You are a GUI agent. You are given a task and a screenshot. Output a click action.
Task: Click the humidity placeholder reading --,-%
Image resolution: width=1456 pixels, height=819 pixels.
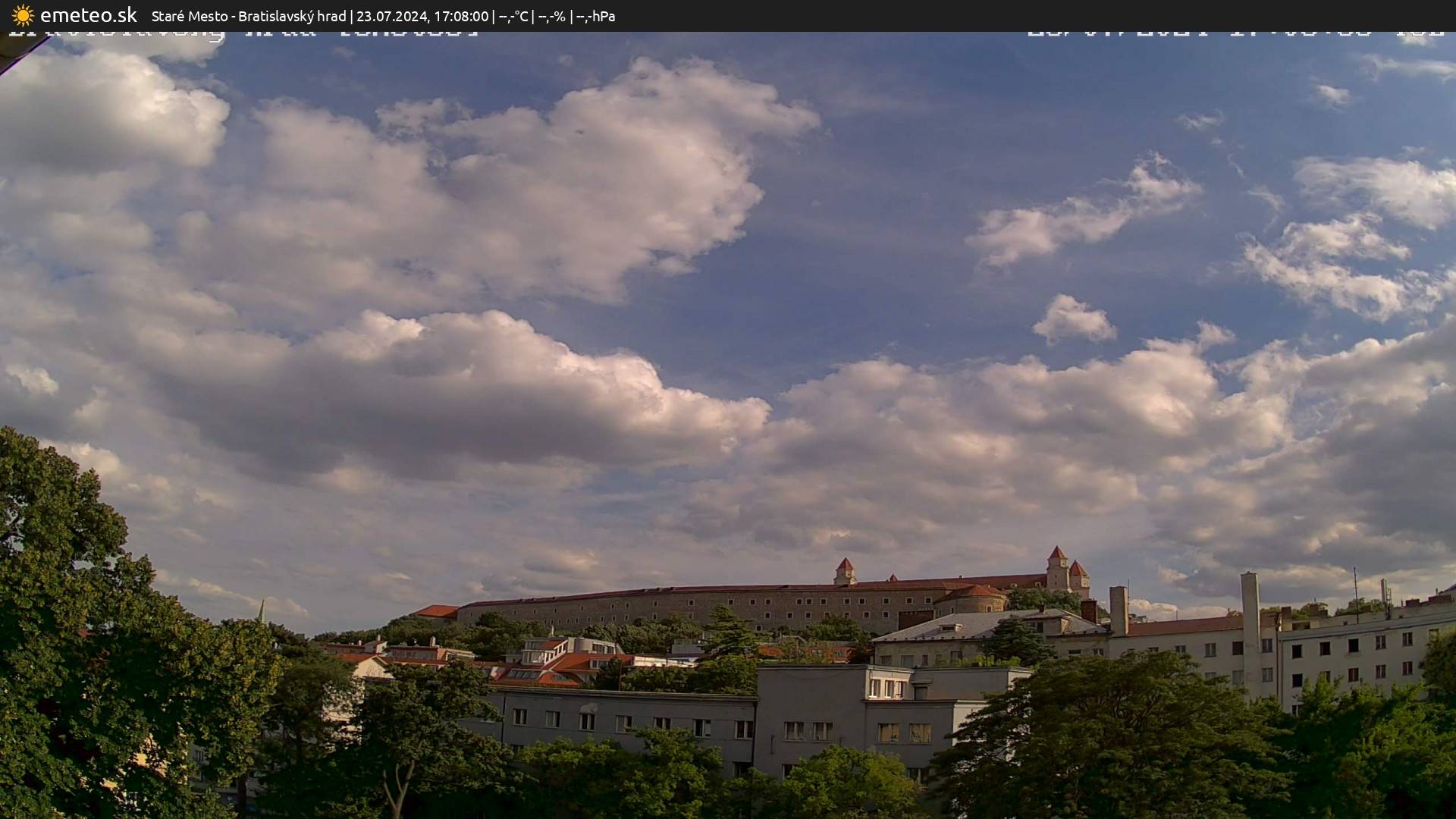[x=551, y=15]
